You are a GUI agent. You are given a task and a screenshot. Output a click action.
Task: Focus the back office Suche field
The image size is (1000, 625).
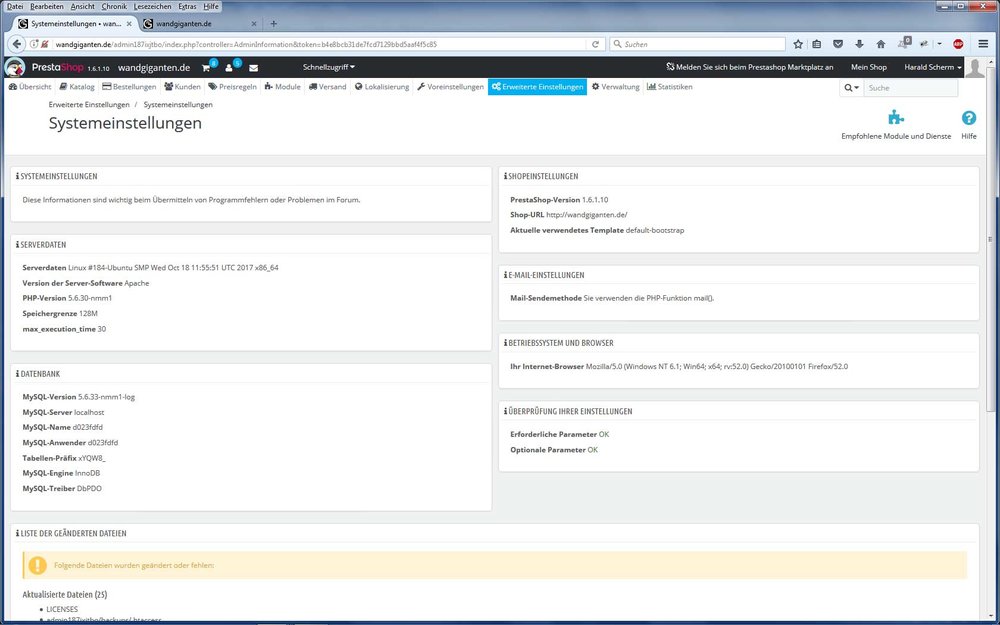click(x=910, y=87)
